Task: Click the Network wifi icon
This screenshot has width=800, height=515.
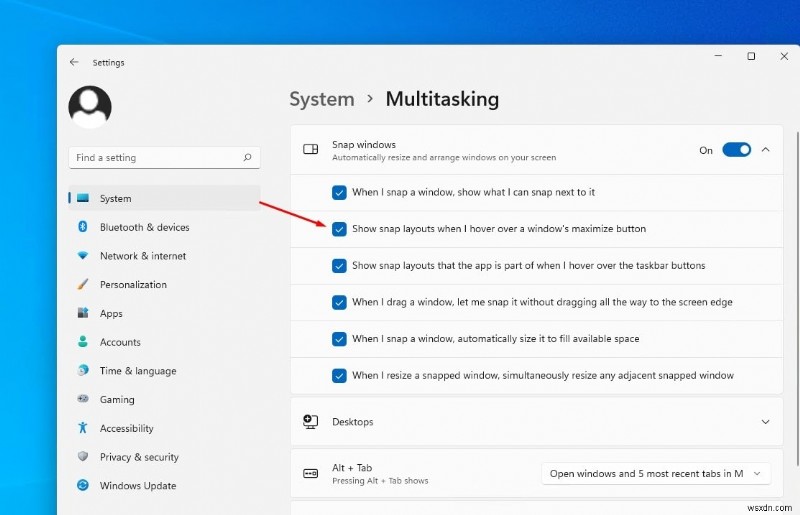Action: click(83, 256)
